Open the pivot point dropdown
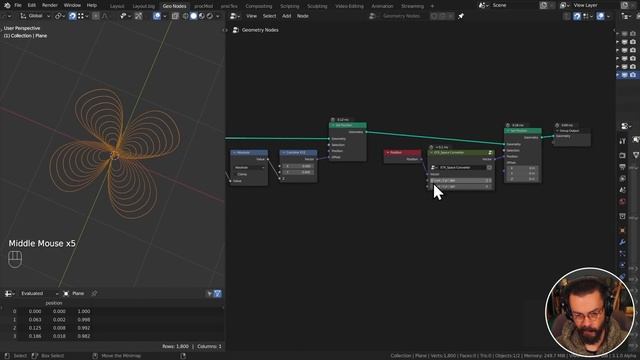 [59, 16]
